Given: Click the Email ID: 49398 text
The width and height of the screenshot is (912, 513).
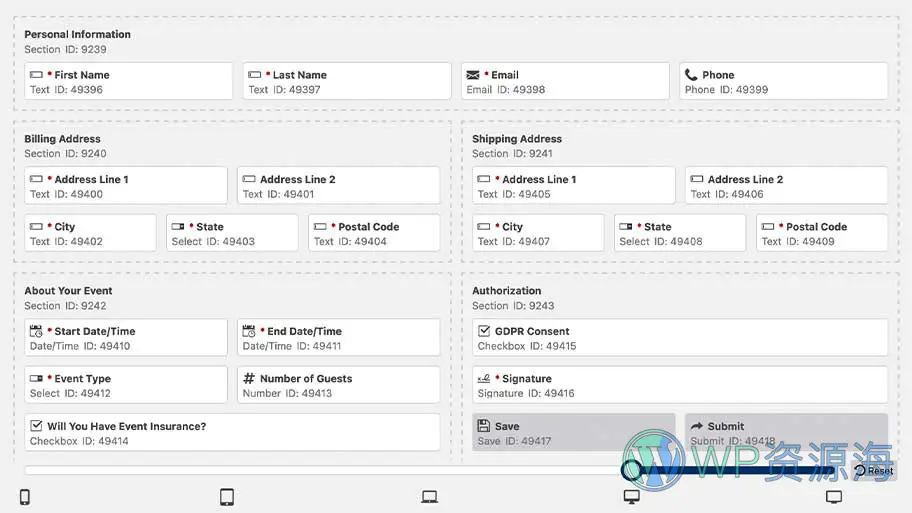Looking at the screenshot, I should (505, 90).
